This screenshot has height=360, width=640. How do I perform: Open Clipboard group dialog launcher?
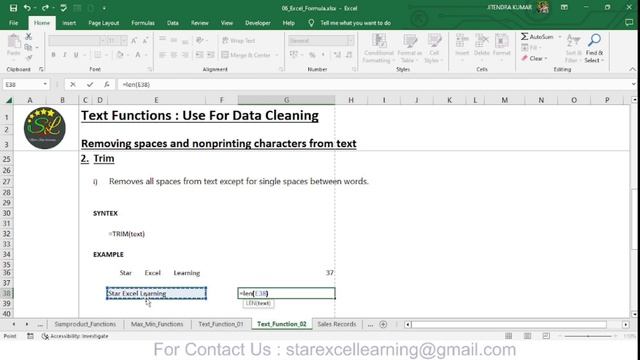point(41,69)
